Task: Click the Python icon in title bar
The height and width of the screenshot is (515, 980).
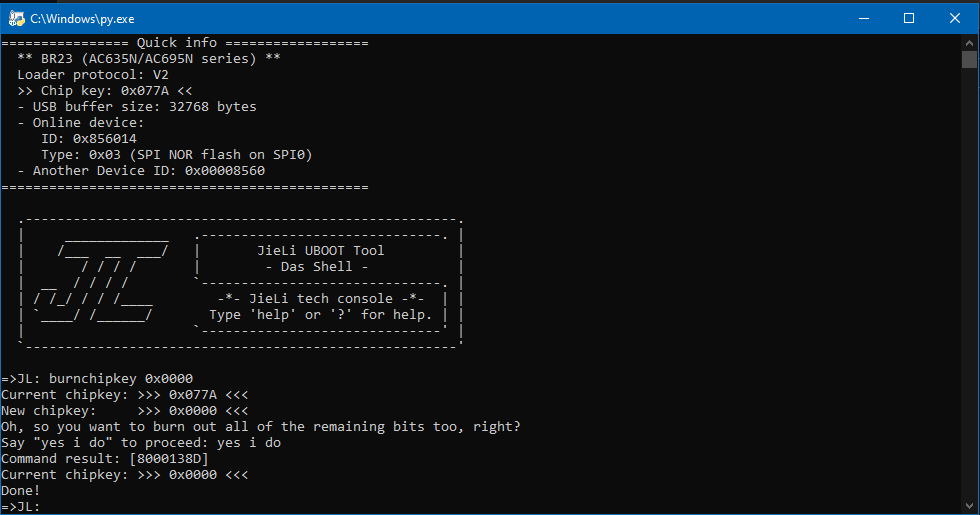Action: click(x=16, y=19)
